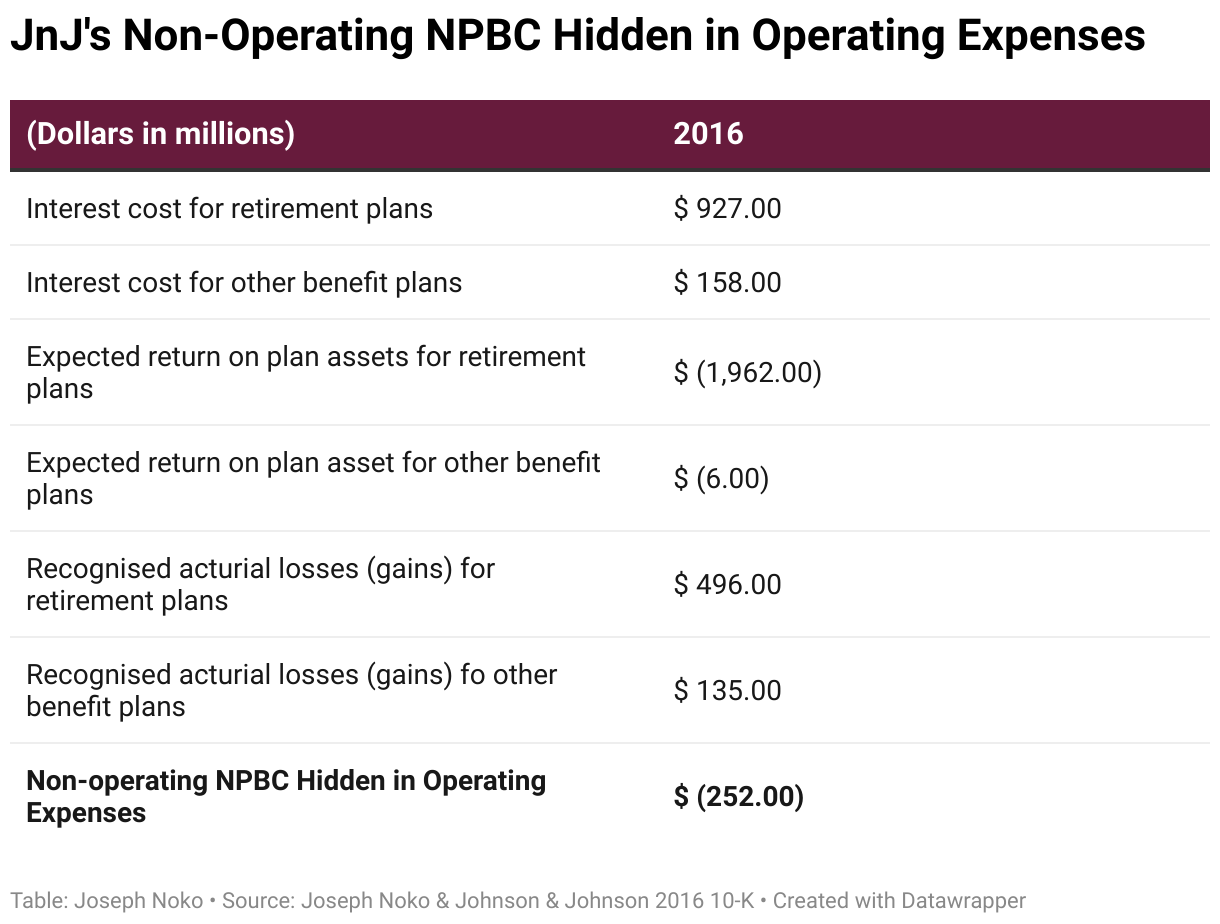This screenshot has width=1220, height=924.
Task: Select 'Recognised acturial losses (gains) fo other benefit plans'
Action: pyautogui.click(x=291, y=690)
